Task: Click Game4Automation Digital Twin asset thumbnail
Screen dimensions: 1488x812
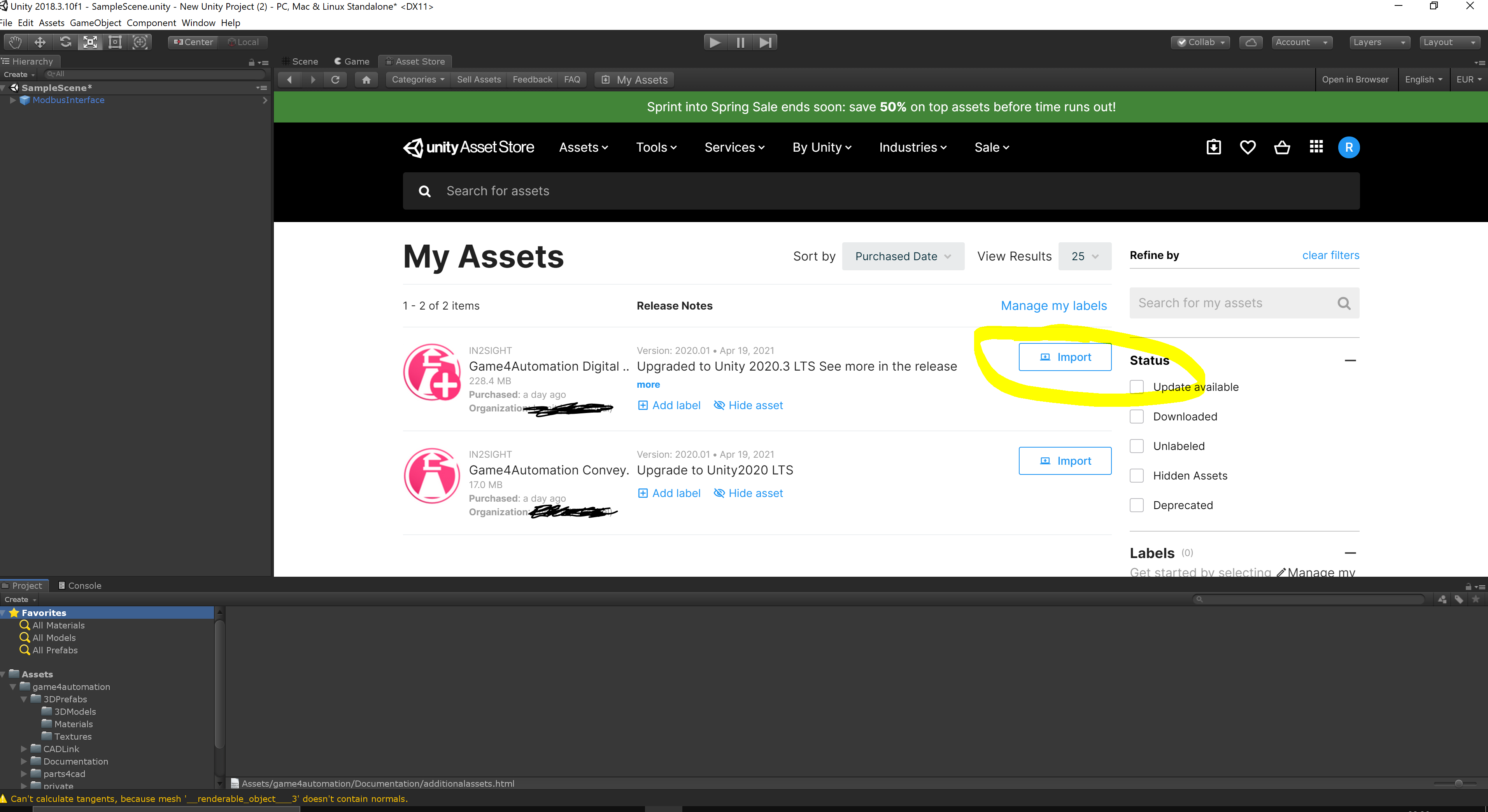Action: point(432,373)
